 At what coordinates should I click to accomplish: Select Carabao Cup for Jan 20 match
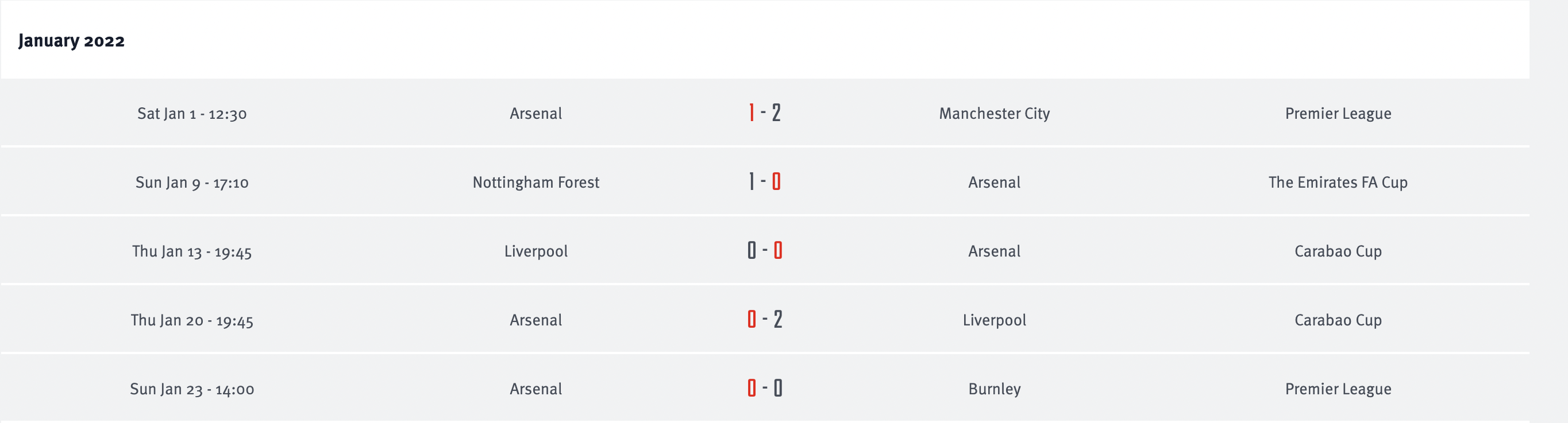pyautogui.click(x=1337, y=320)
